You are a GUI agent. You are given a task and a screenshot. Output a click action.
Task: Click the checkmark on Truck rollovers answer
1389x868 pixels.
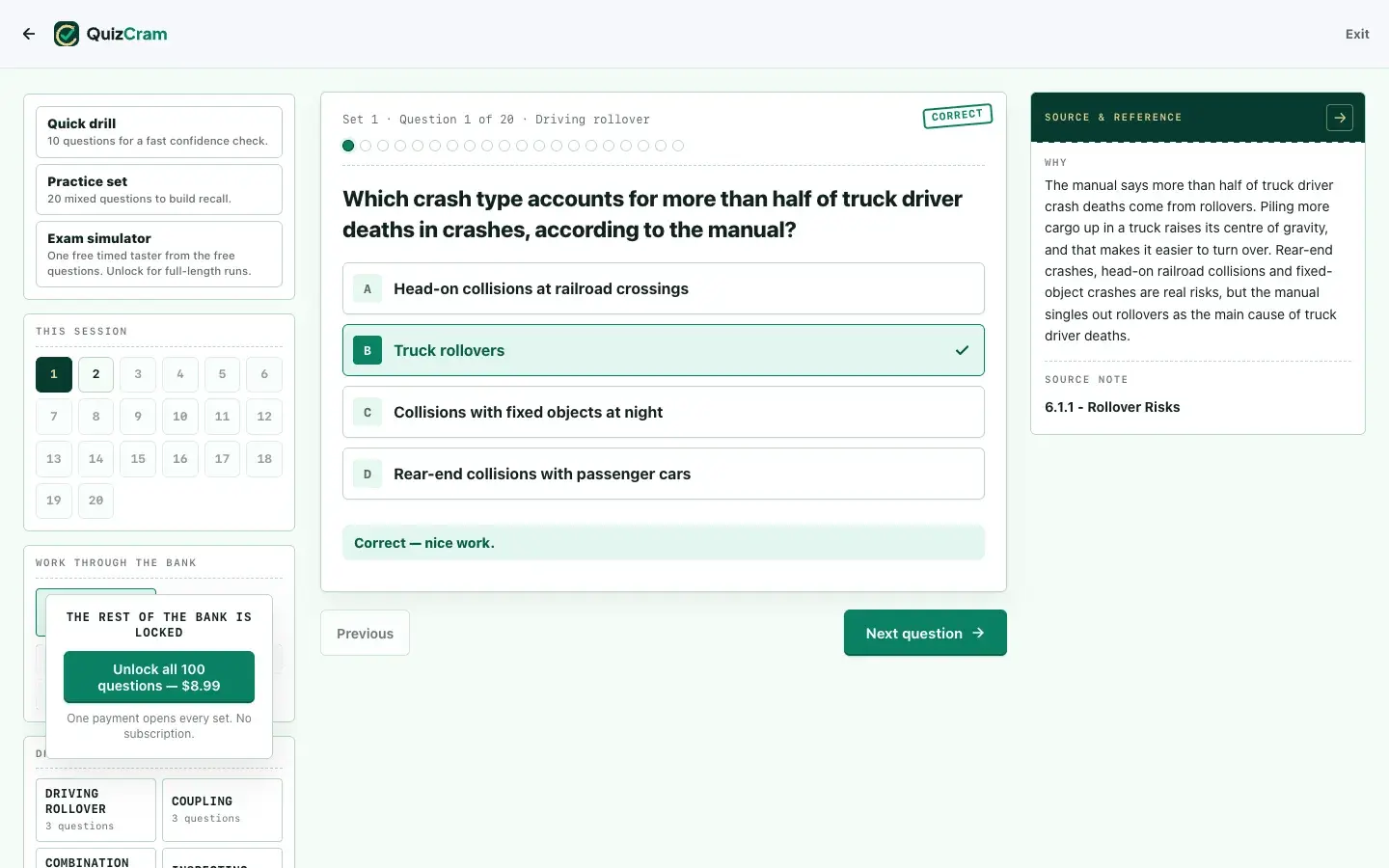(x=962, y=350)
